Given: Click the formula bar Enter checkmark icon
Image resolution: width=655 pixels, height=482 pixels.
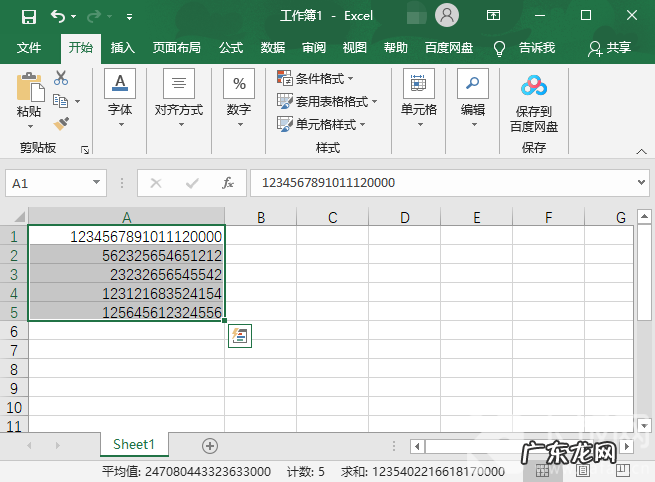Looking at the screenshot, I should click(192, 183).
